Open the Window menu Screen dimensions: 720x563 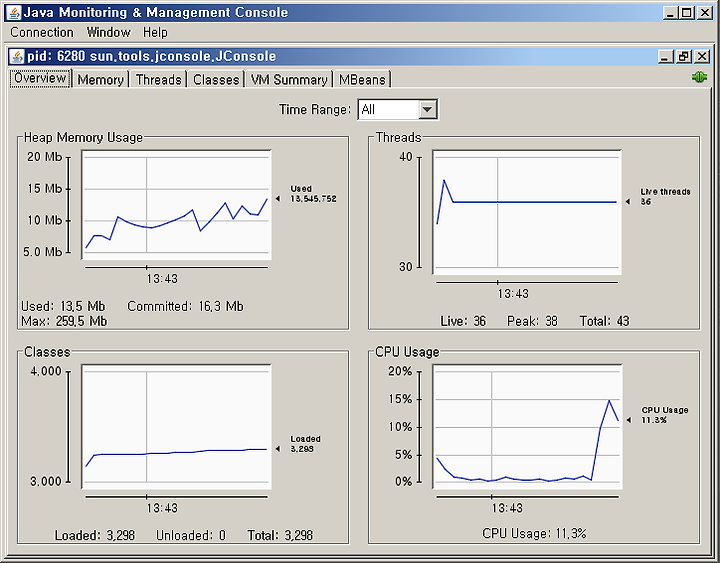pyautogui.click(x=108, y=32)
